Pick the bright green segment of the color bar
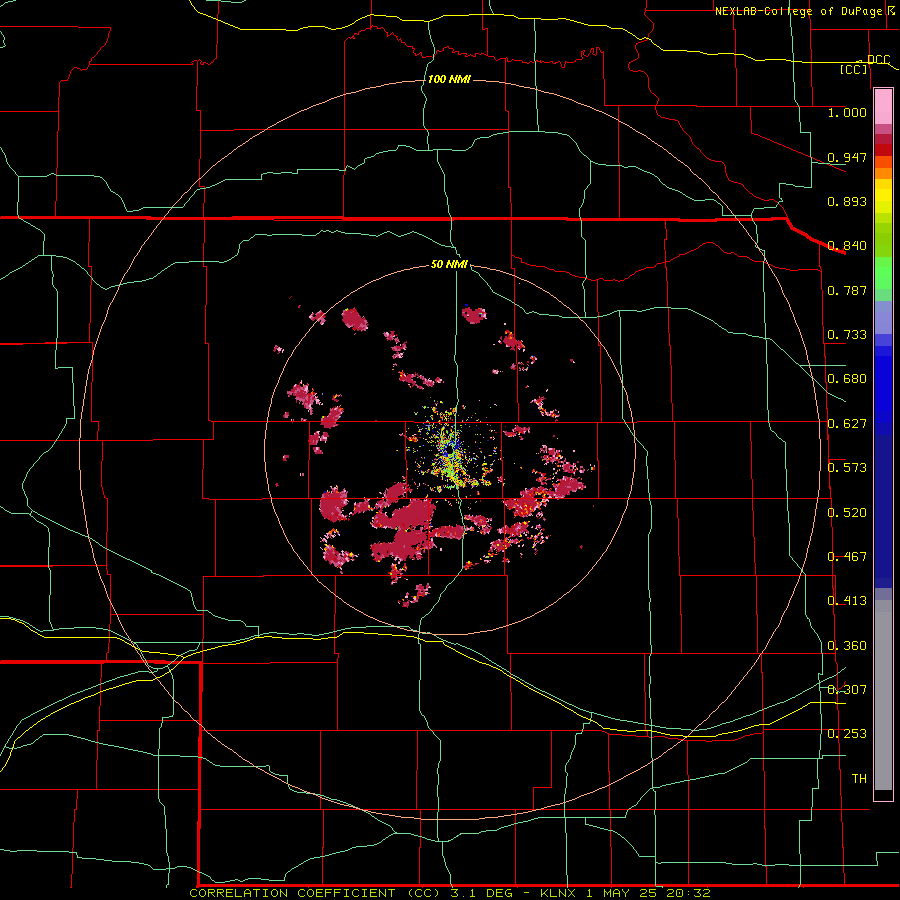The image size is (900, 900). point(883,273)
